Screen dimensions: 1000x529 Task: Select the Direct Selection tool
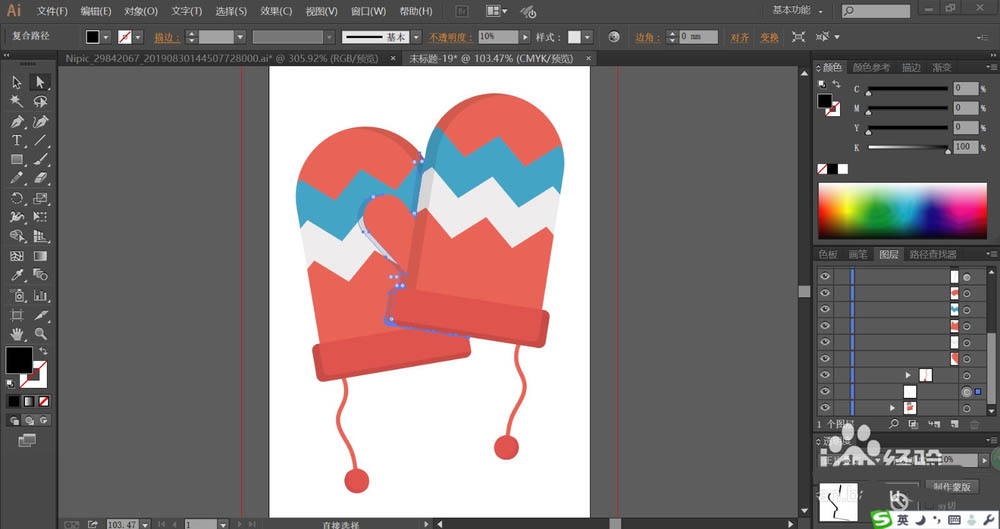(40, 82)
